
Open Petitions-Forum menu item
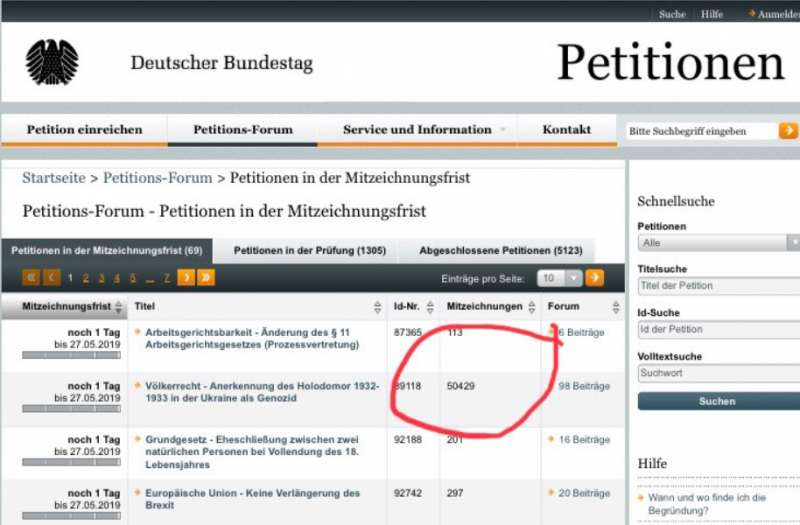[x=243, y=130]
